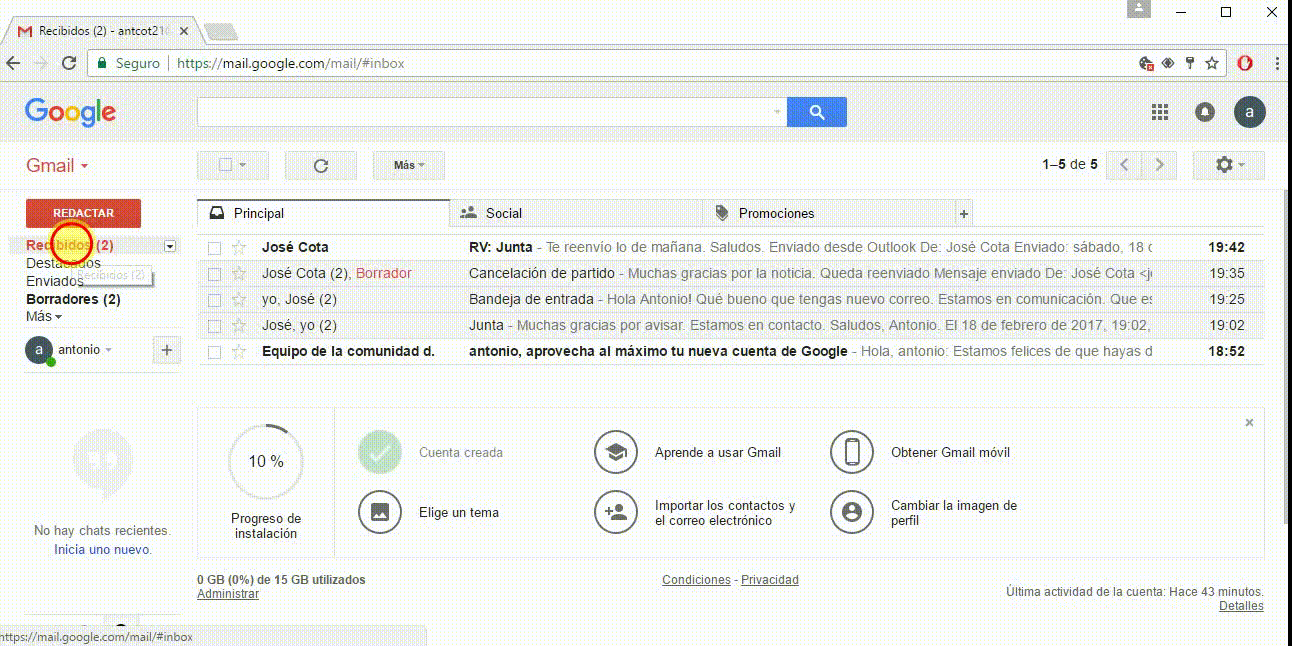Select the RV: Junta email checkbox
1292x646 pixels.
point(214,248)
